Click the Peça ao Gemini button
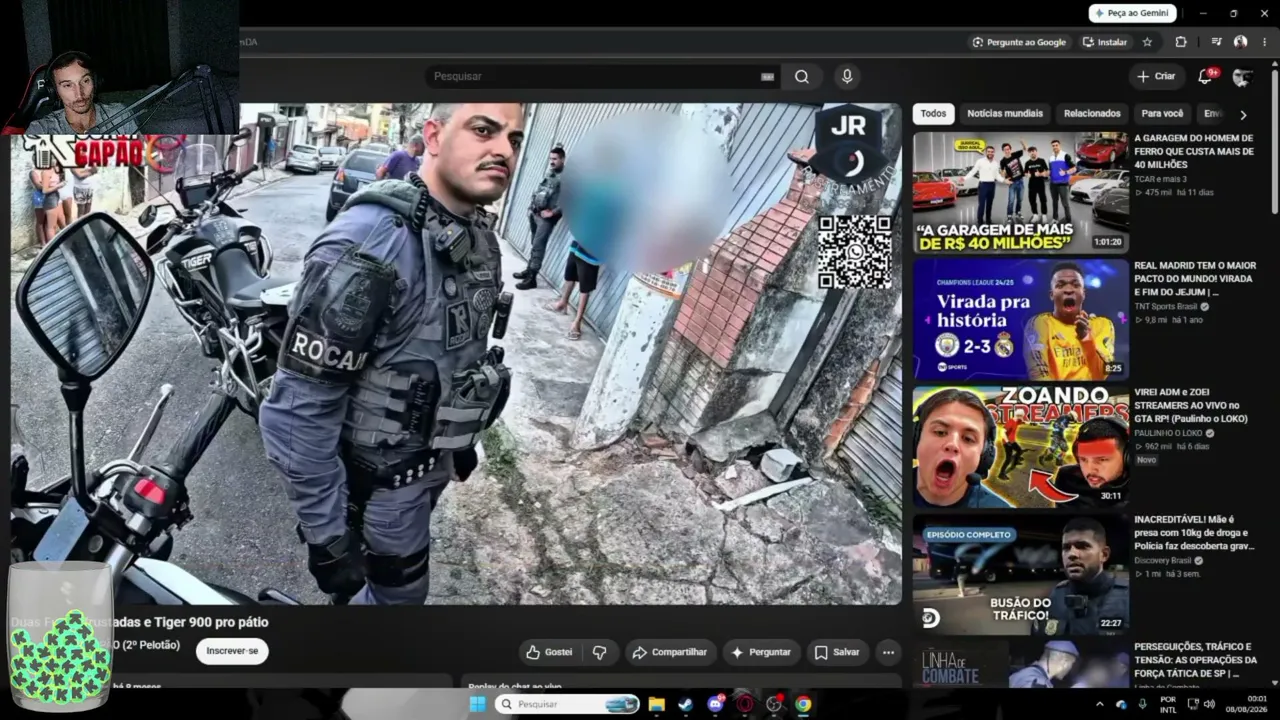 point(1133,13)
